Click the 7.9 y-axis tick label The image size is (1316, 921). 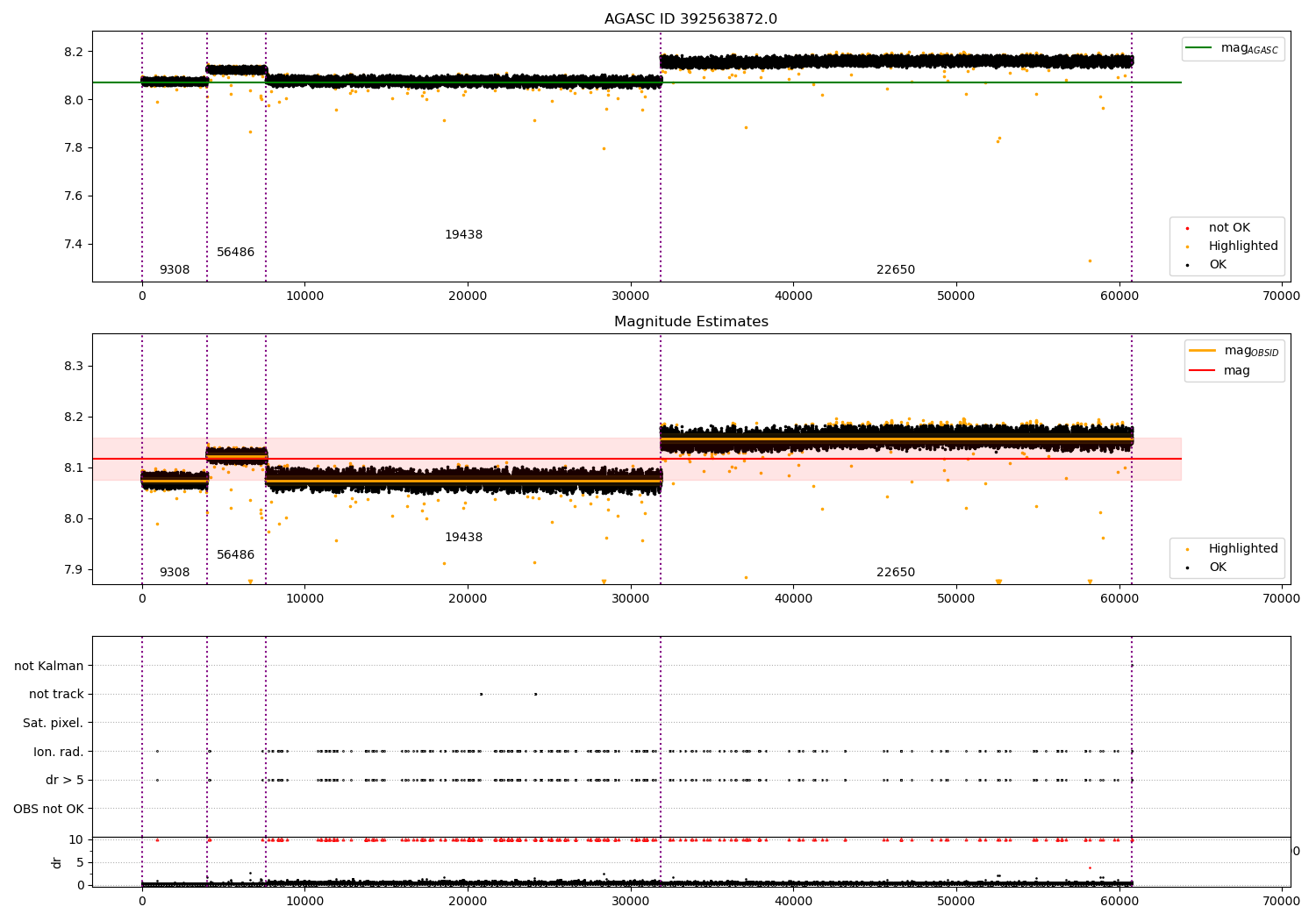[x=72, y=569]
